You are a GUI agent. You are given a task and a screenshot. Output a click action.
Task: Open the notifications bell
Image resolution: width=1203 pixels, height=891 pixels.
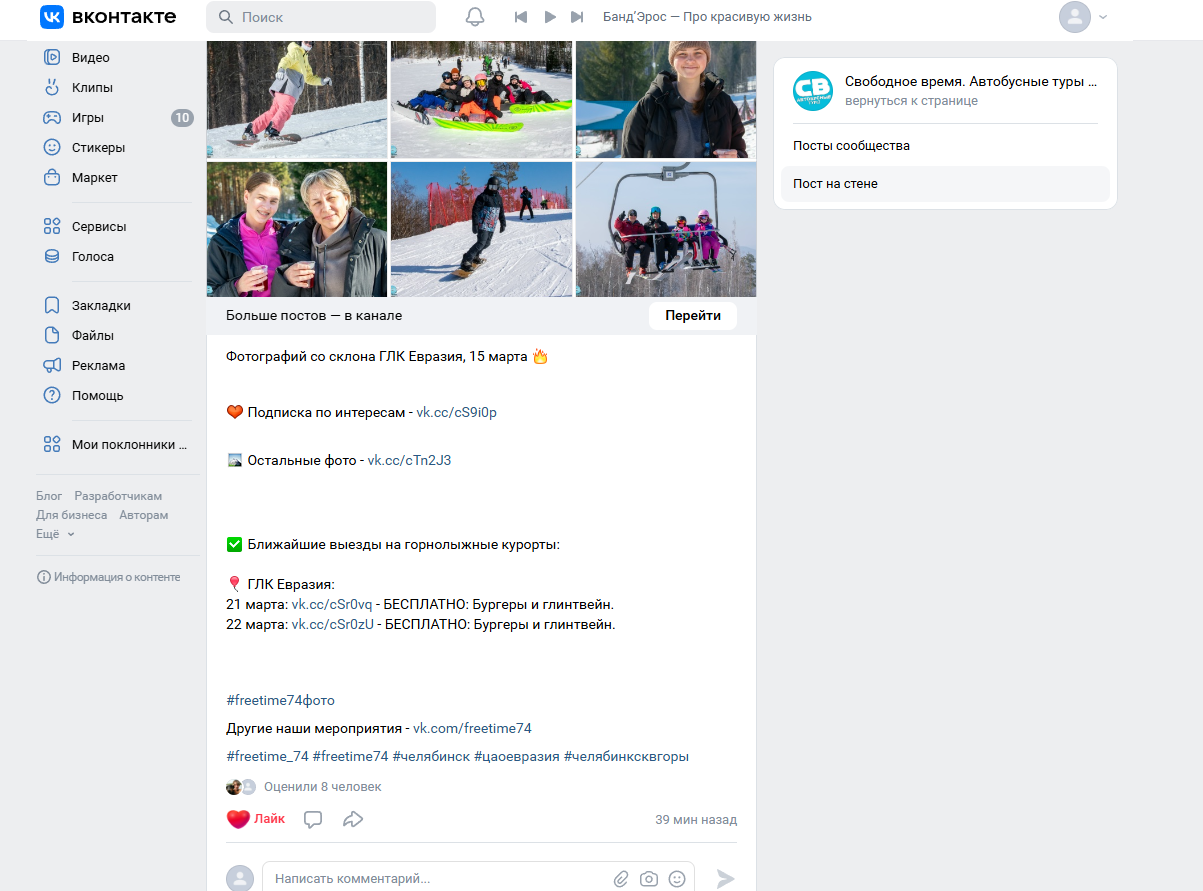click(475, 17)
